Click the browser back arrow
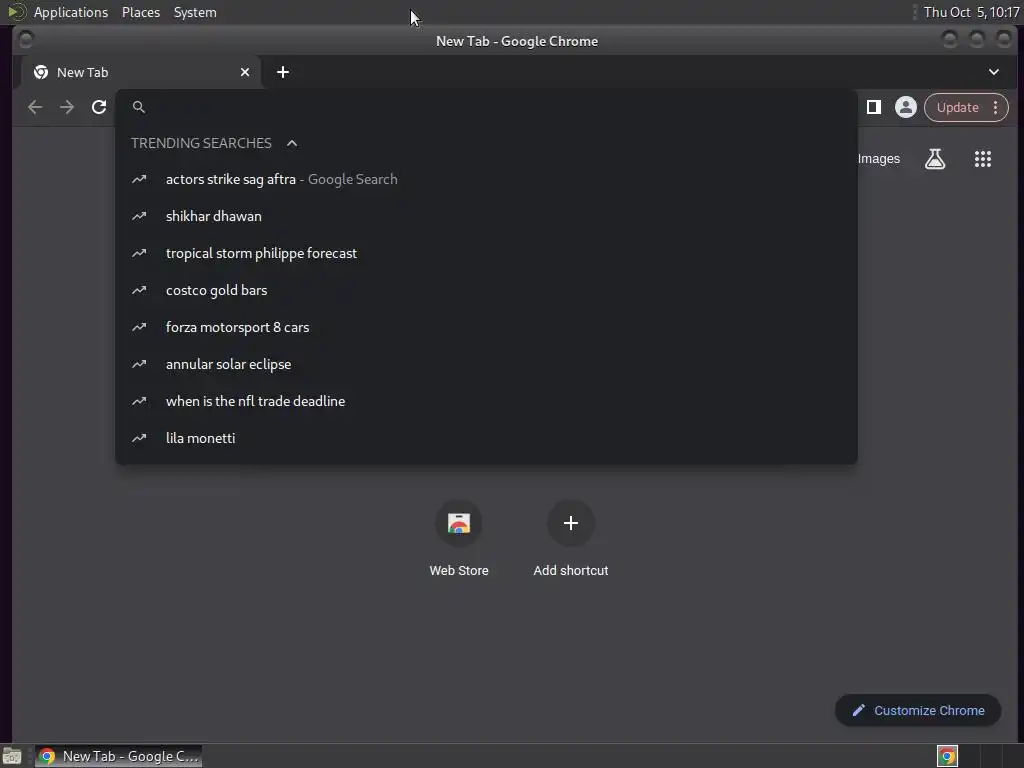 point(35,107)
